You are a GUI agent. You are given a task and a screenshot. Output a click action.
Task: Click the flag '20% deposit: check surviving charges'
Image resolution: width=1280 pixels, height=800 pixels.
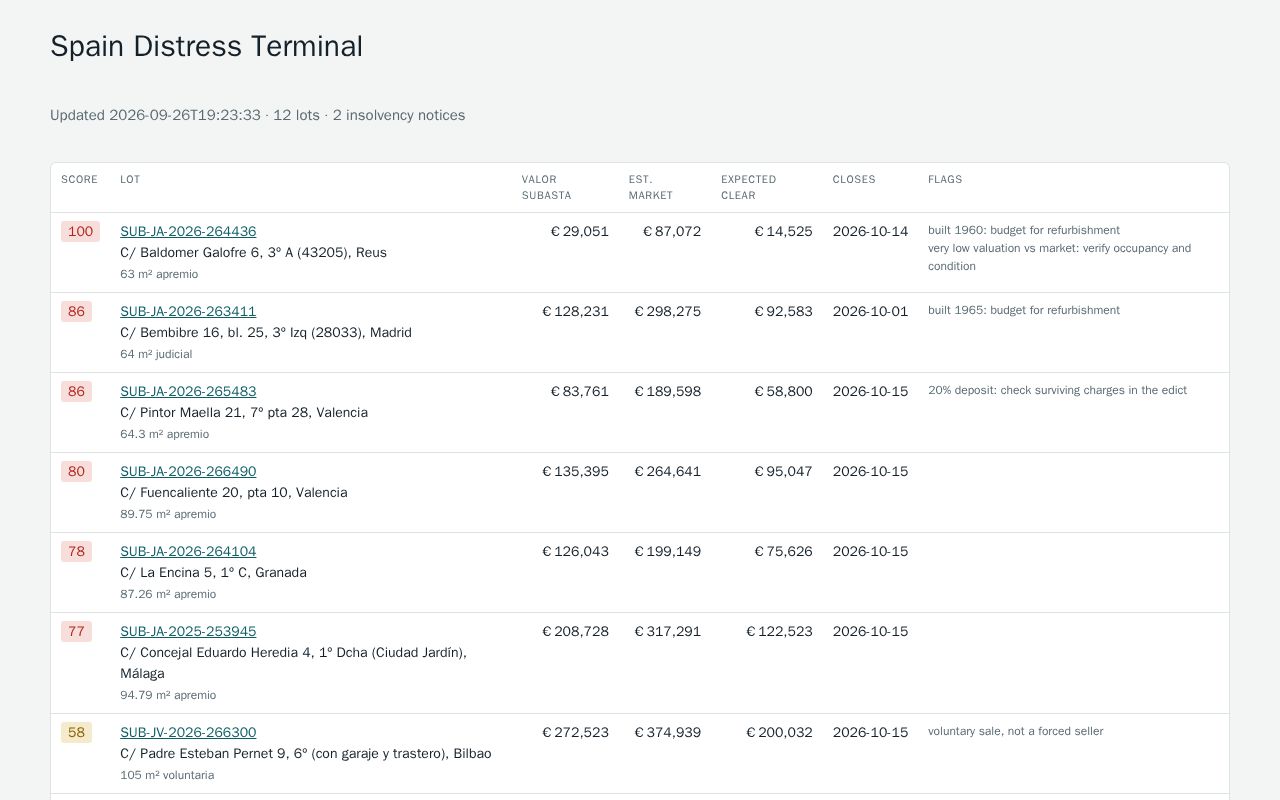click(1058, 390)
